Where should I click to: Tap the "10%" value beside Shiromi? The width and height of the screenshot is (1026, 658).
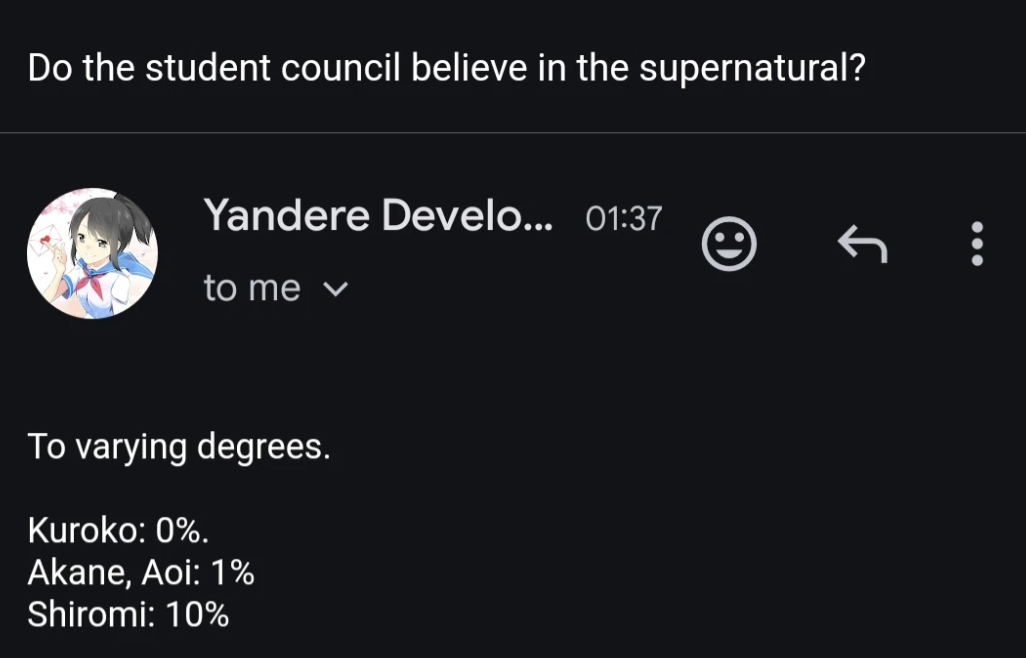[x=197, y=615]
